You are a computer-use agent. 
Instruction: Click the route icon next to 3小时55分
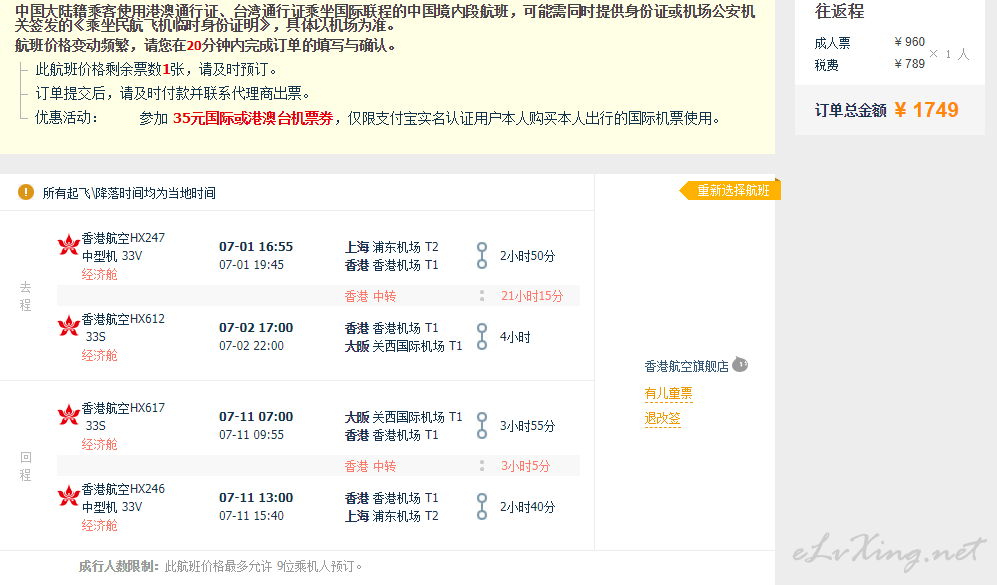[x=482, y=425]
